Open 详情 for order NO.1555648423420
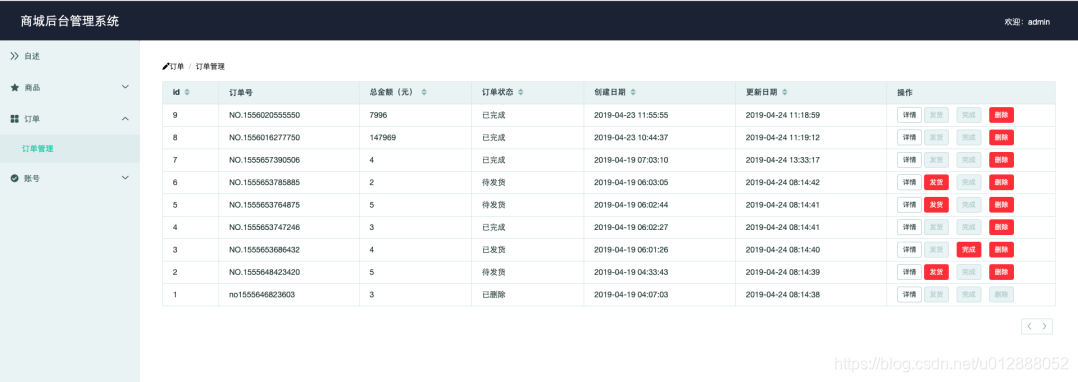1078x382 pixels. [909, 272]
